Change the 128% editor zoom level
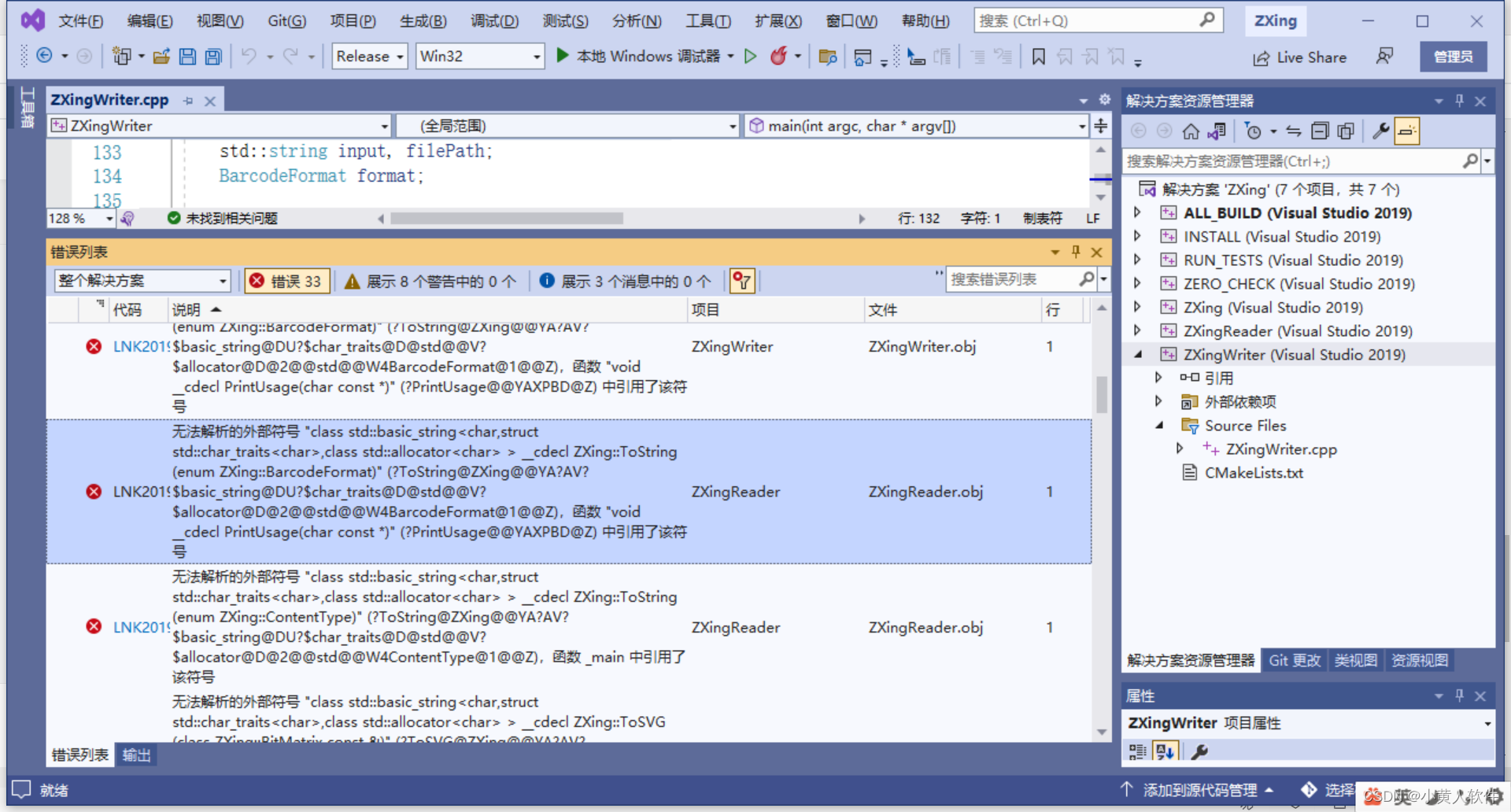This screenshot has width=1511, height=812. click(x=79, y=218)
